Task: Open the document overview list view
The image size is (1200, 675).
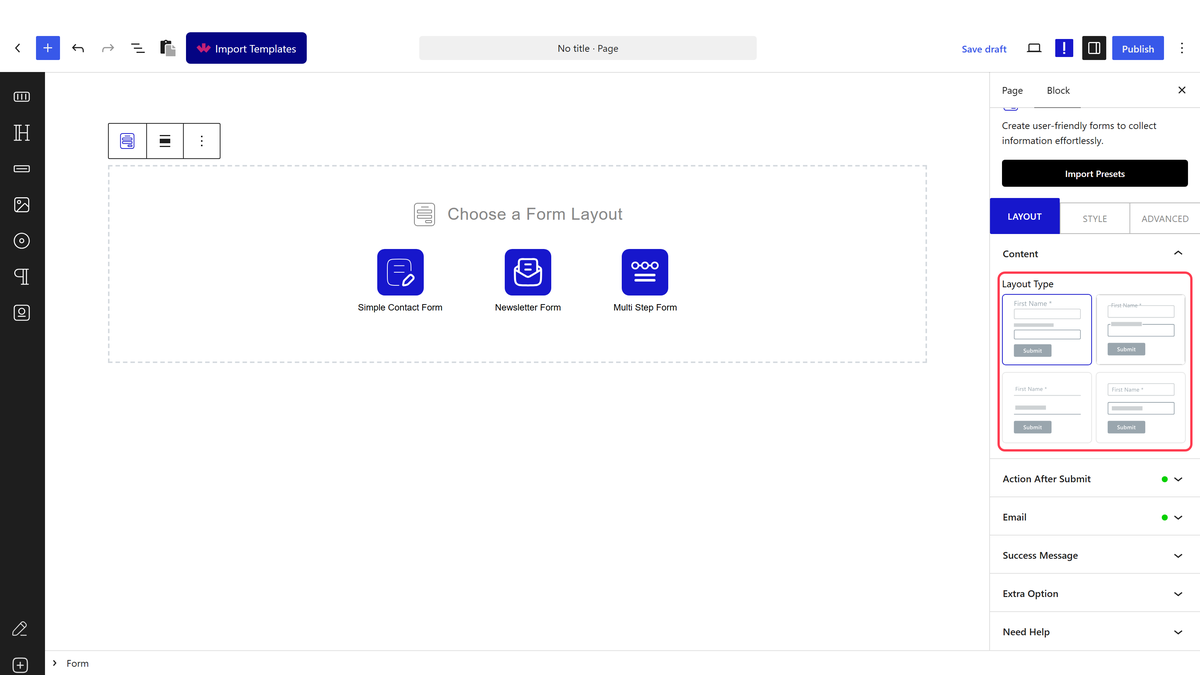Action: click(x=138, y=48)
